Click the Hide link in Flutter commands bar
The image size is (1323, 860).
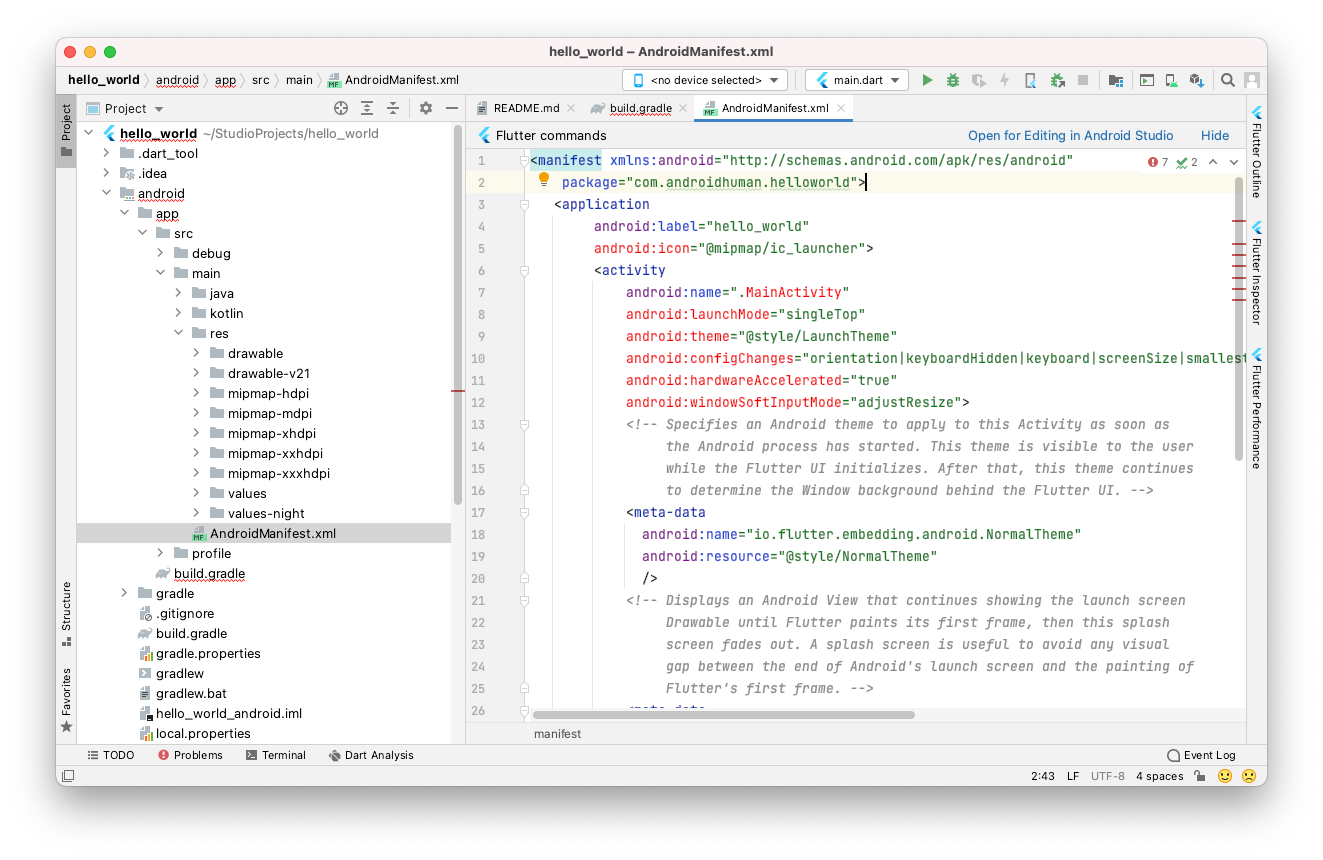(1215, 135)
